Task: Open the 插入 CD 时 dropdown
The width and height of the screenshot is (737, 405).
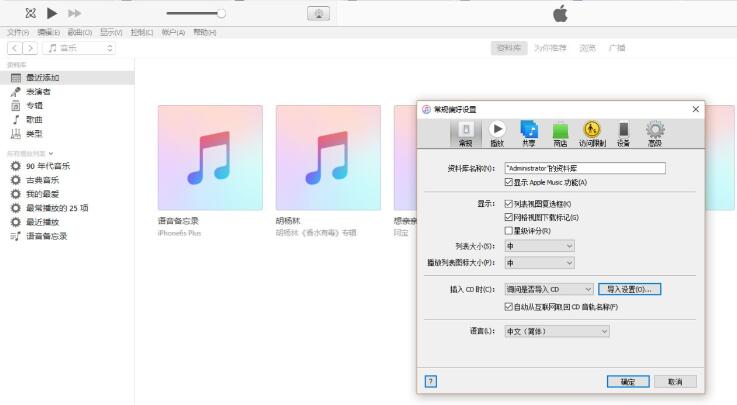Action: click(549, 289)
